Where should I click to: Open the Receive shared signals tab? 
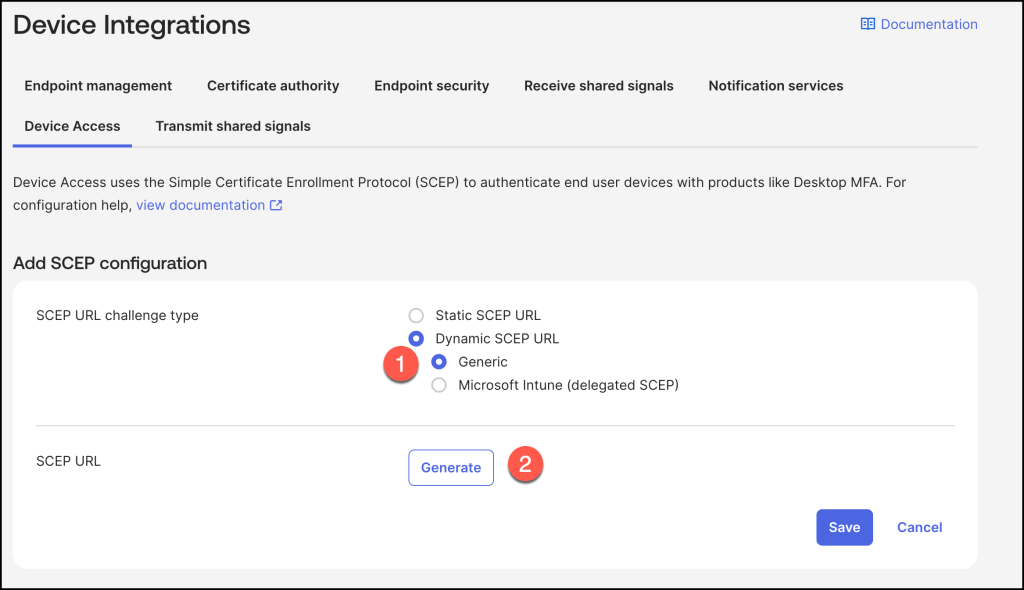click(598, 86)
